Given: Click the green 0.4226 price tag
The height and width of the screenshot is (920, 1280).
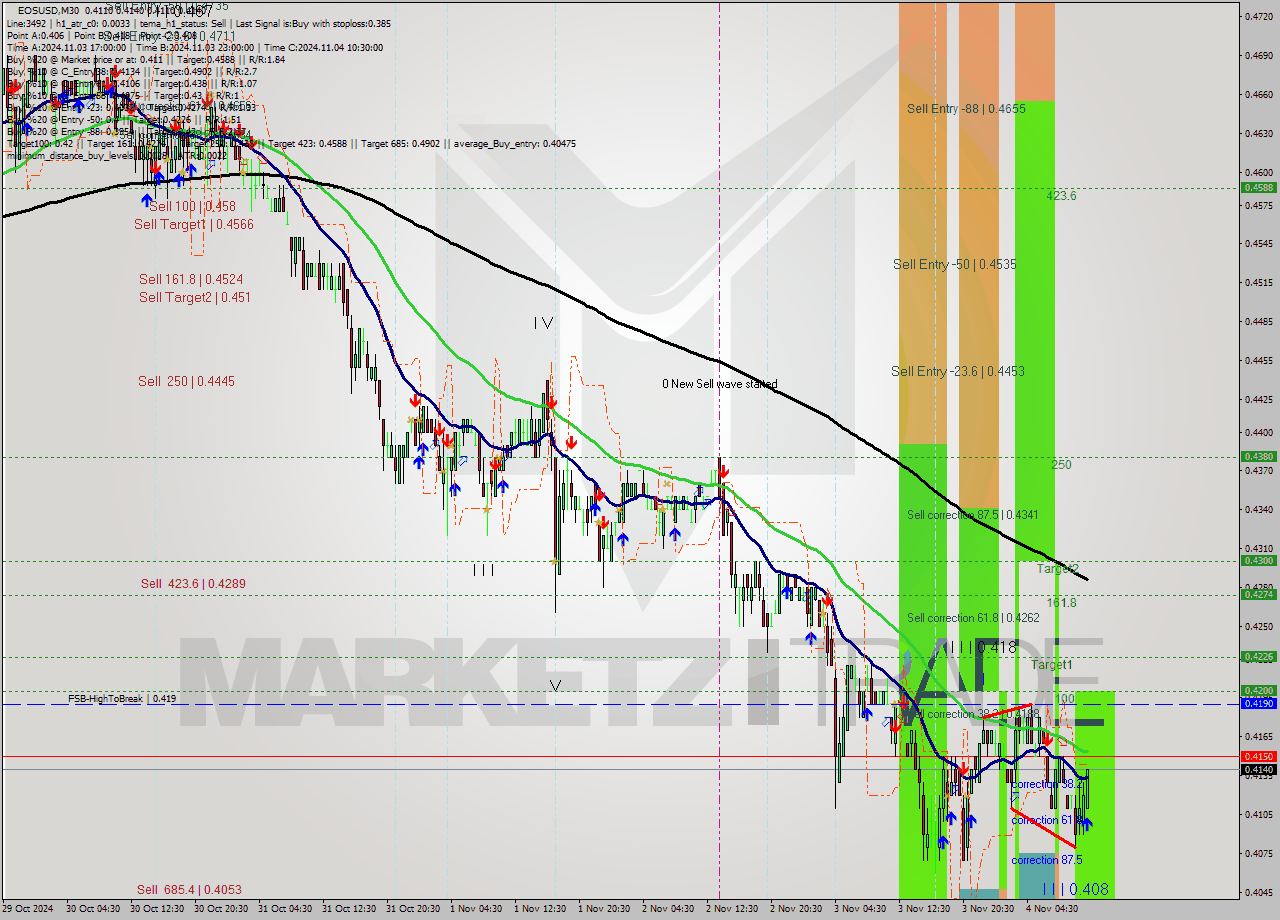Looking at the screenshot, I should (1258, 656).
